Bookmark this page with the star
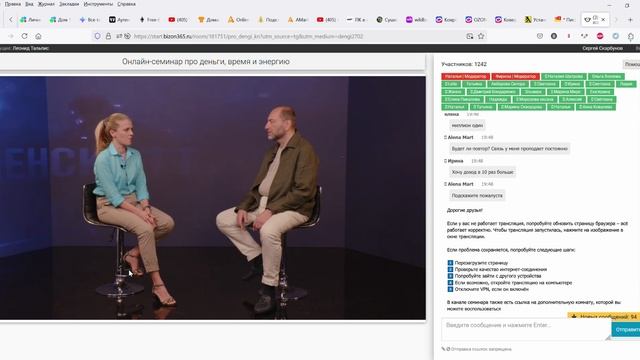The height and width of the screenshot is (360, 640). pos(481,36)
